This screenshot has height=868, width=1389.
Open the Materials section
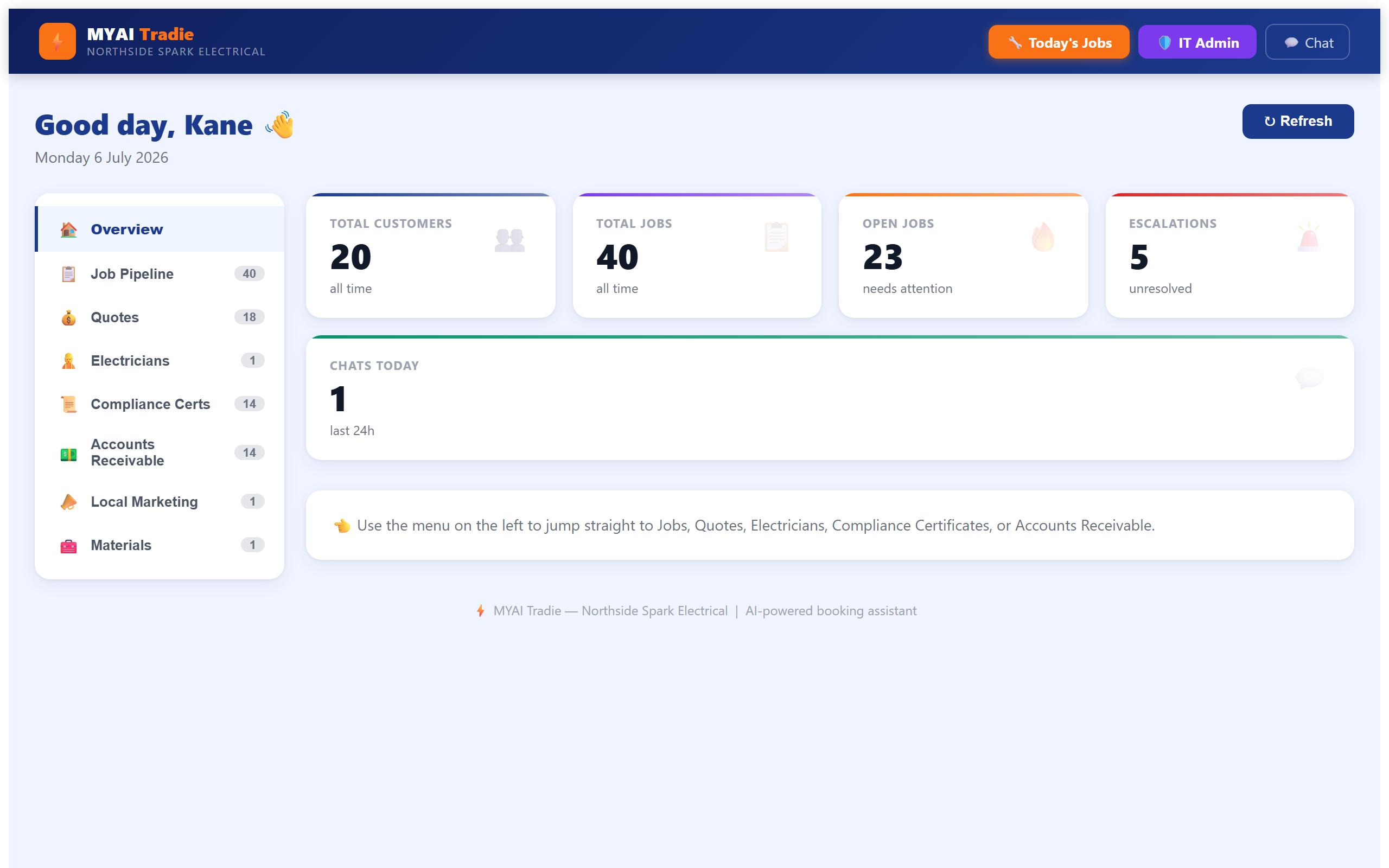pyautogui.click(x=160, y=545)
